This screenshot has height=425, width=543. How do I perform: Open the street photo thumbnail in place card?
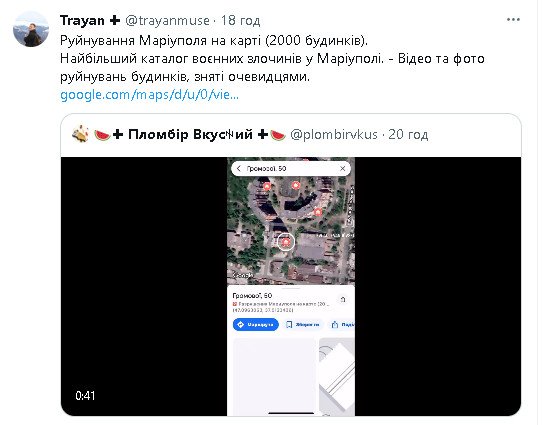[x=337, y=377]
